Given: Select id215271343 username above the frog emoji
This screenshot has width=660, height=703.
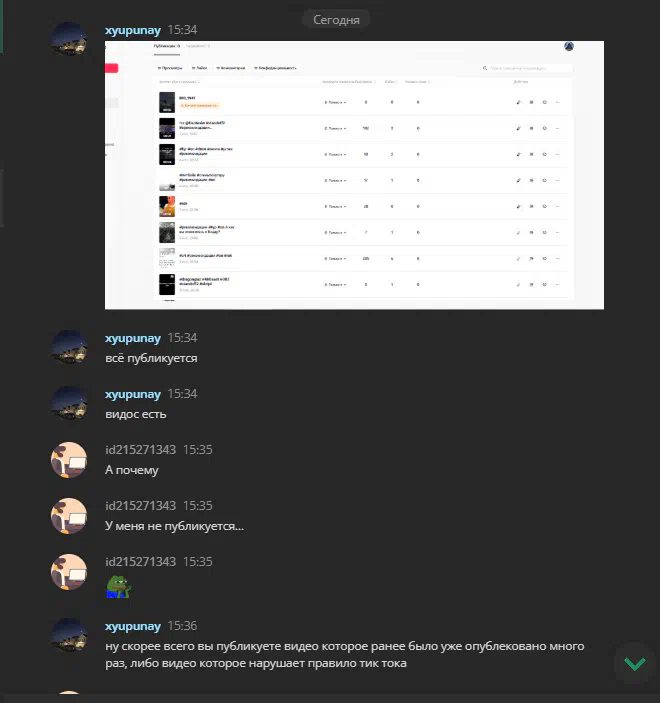Looking at the screenshot, I should (x=140, y=562).
